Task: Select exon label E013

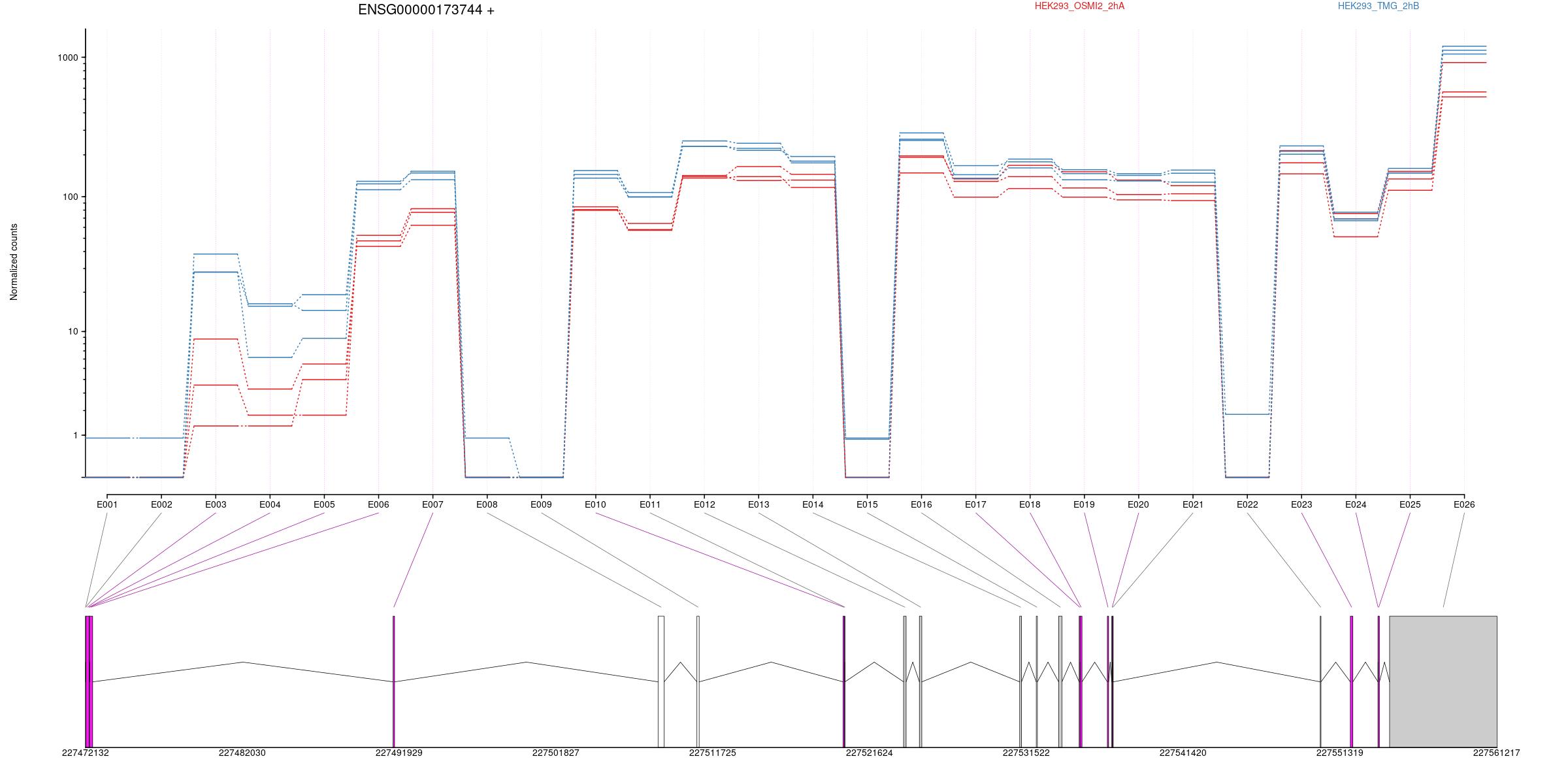Action: pyautogui.click(x=759, y=504)
